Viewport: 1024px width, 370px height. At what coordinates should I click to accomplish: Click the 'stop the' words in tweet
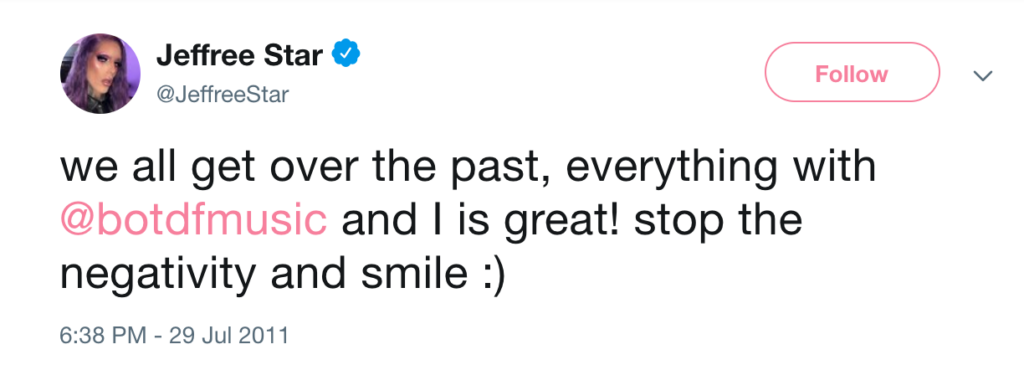(x=718, y=223)
